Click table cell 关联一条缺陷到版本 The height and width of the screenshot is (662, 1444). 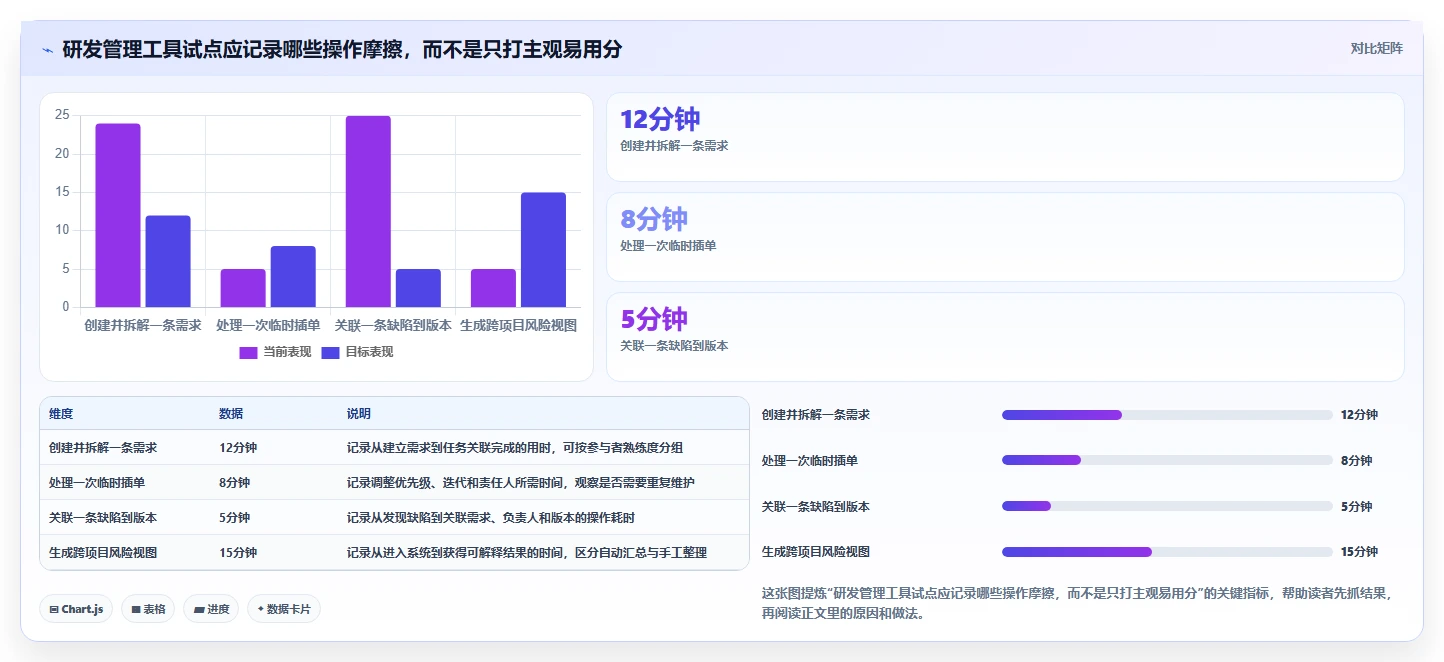tap(103, 518)
